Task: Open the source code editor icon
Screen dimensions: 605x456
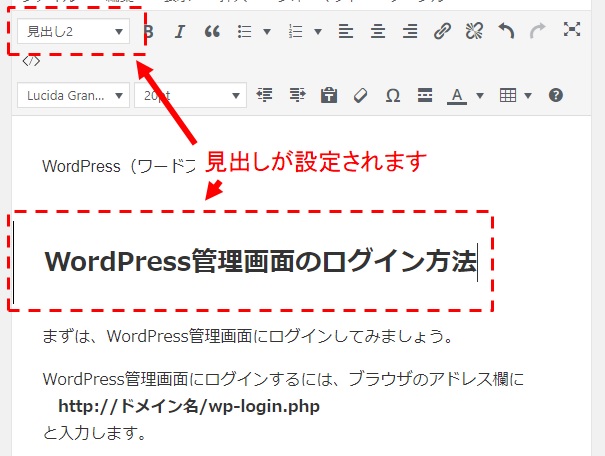Action: point(31,61)
